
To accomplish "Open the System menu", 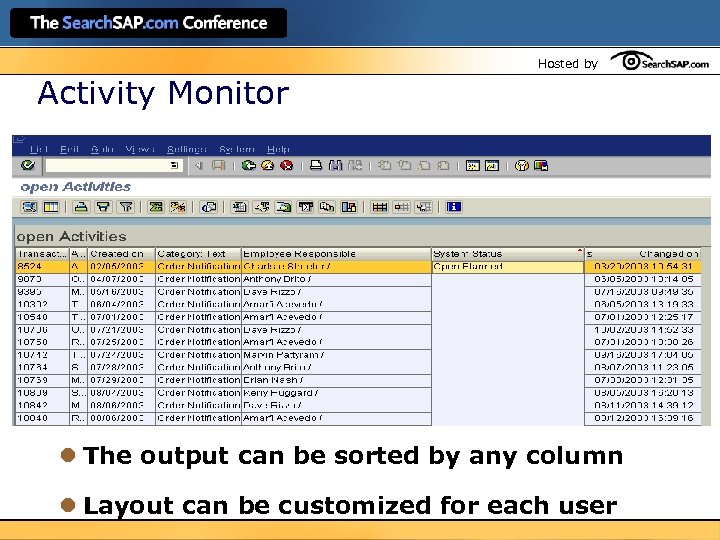I will click(237, 149).
